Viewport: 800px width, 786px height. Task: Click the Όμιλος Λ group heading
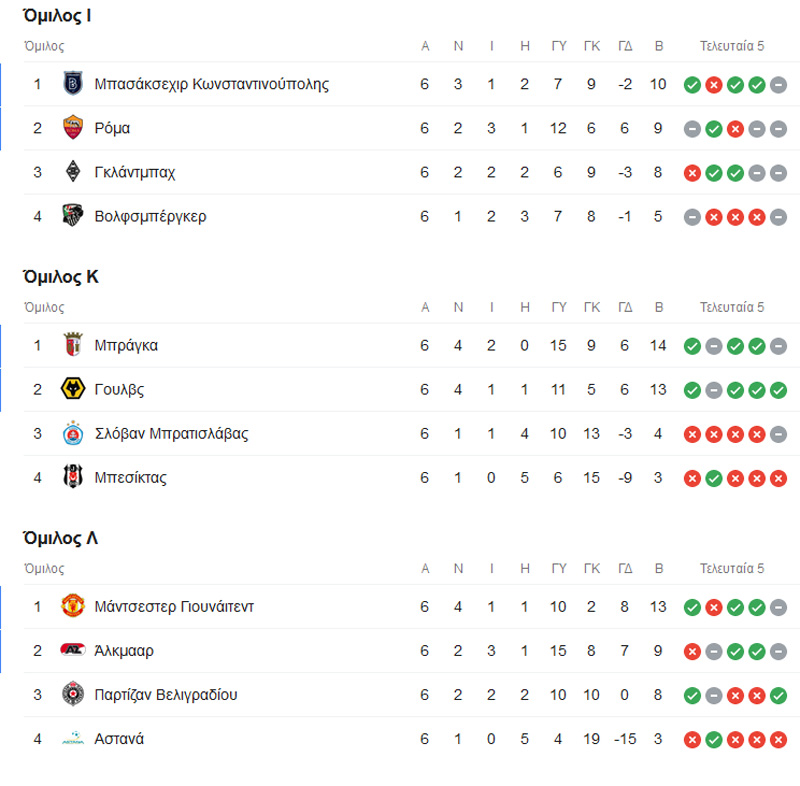coord(61,538)
